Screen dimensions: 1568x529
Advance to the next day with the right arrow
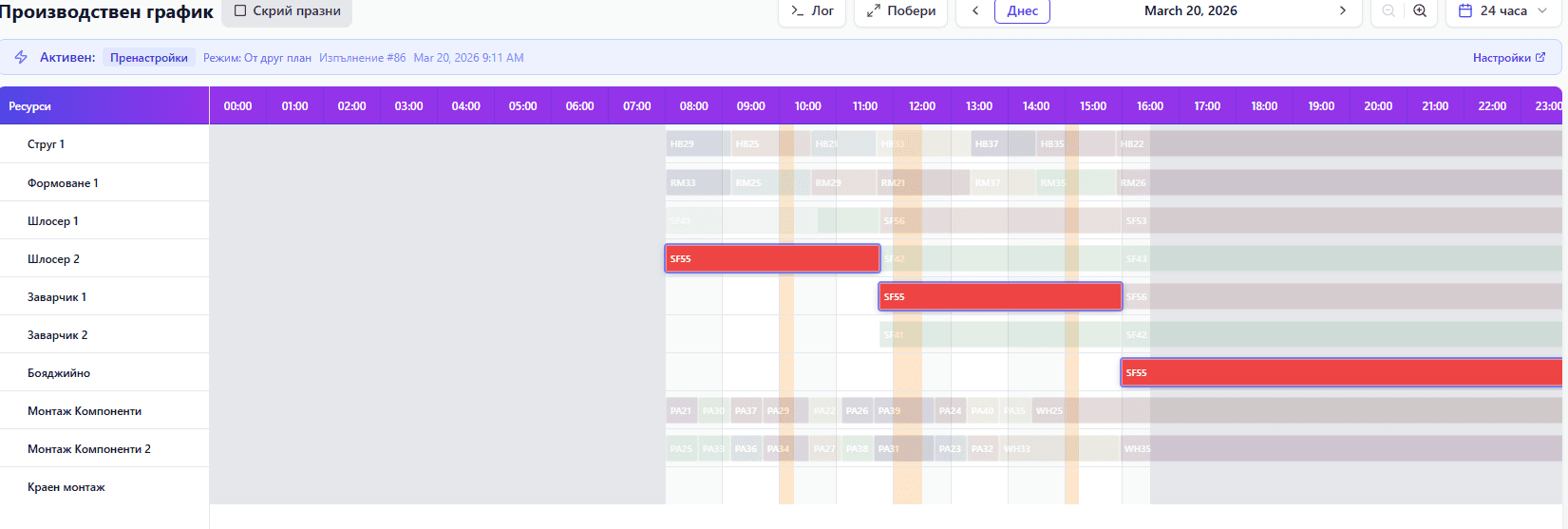pos(1342,11)
